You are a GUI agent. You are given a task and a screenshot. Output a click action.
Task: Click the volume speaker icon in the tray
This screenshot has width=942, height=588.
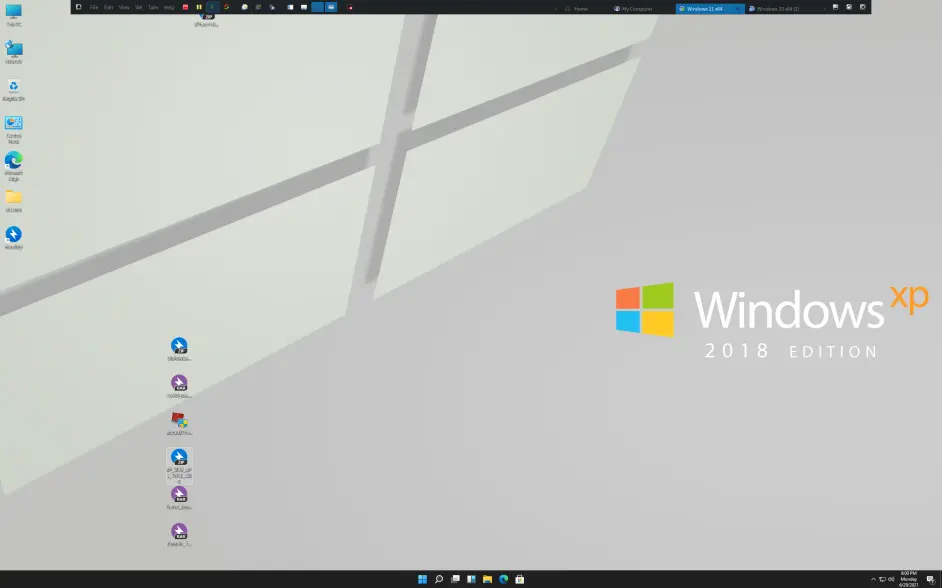tap(891, 579)
